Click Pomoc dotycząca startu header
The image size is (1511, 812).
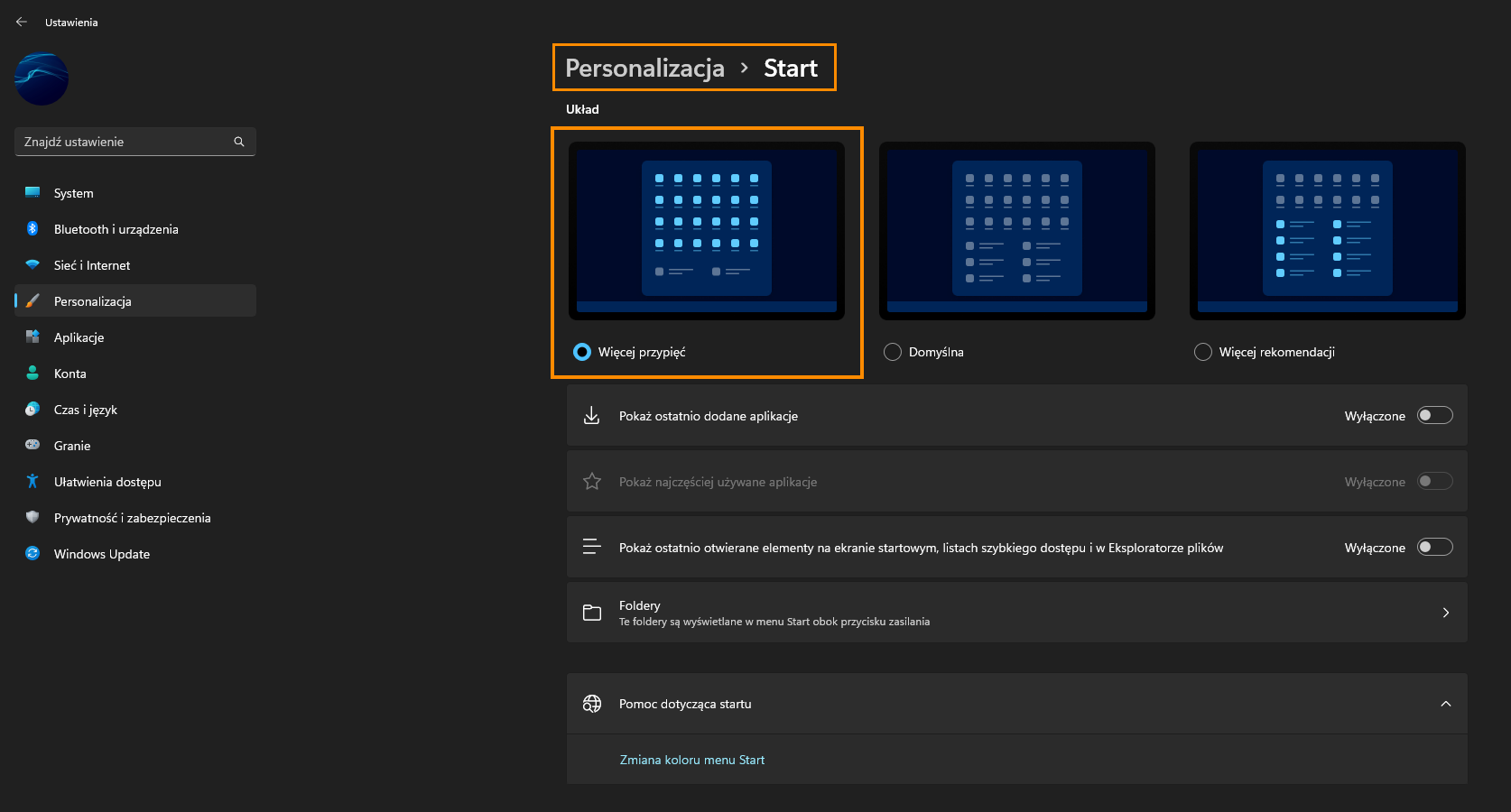pos(1016,704)
